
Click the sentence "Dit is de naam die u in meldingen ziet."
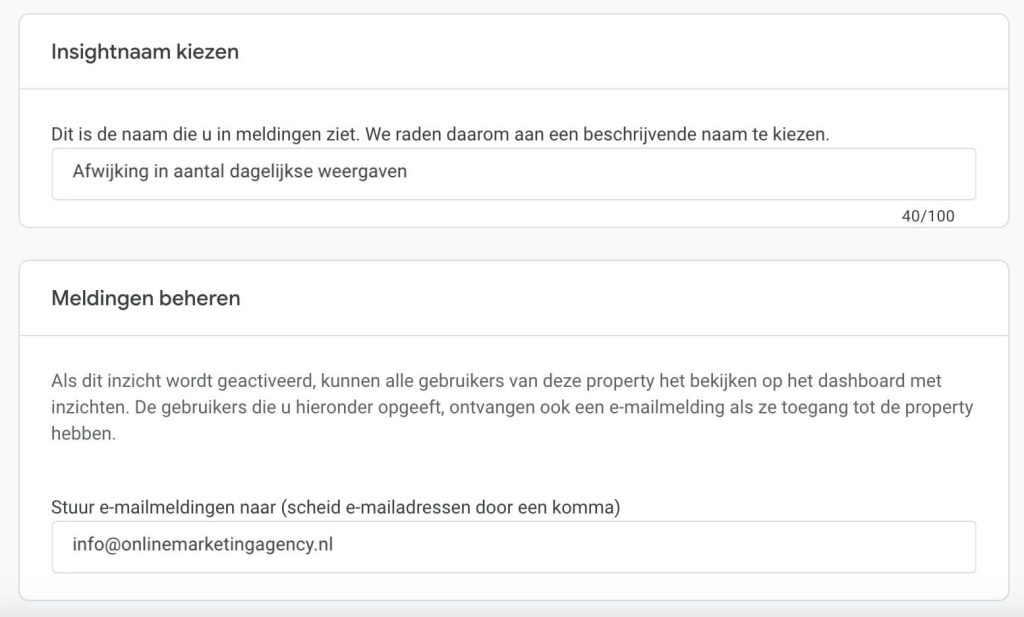coord(205,134)
